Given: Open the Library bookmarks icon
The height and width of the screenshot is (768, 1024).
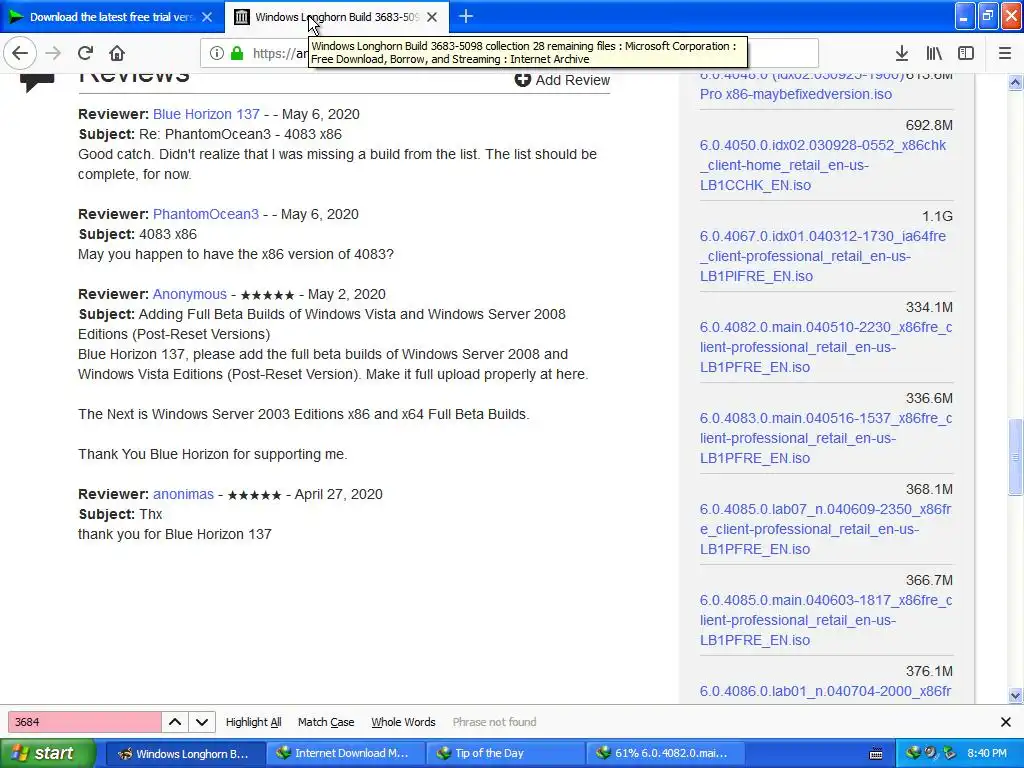Looking at the screenshot, I should [934, 54].
